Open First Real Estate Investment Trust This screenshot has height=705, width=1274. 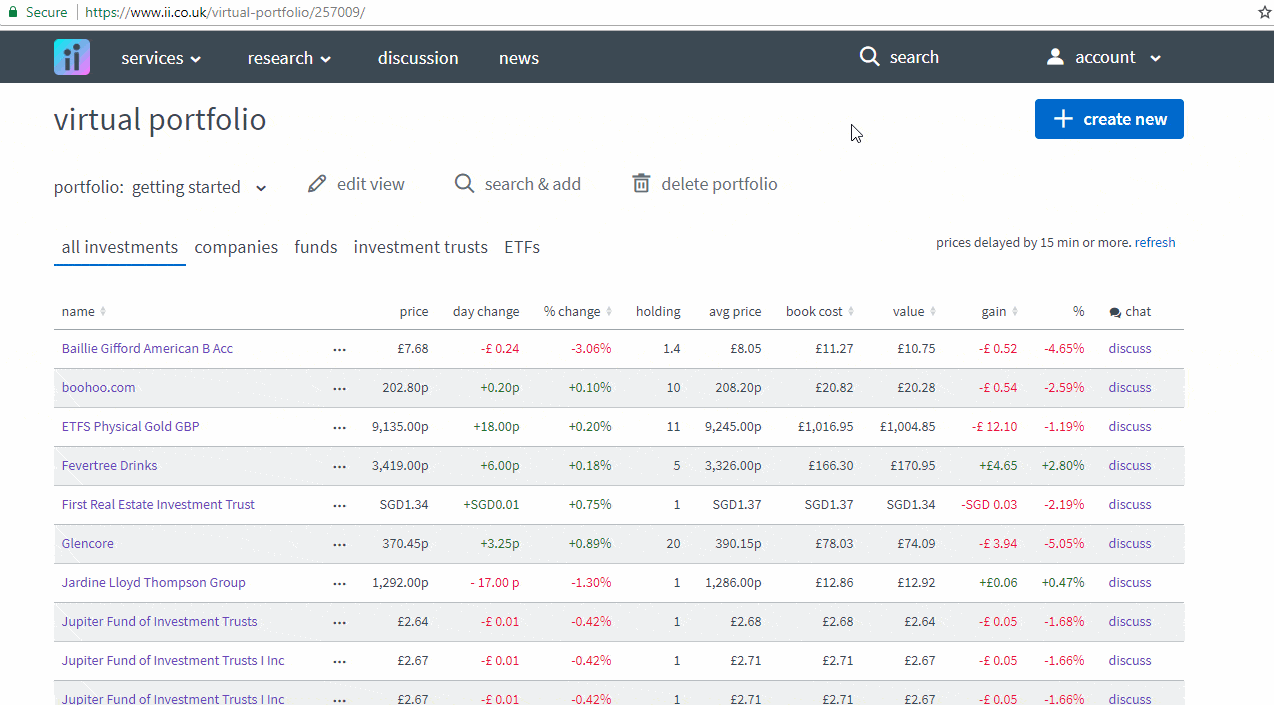(158, 505)
